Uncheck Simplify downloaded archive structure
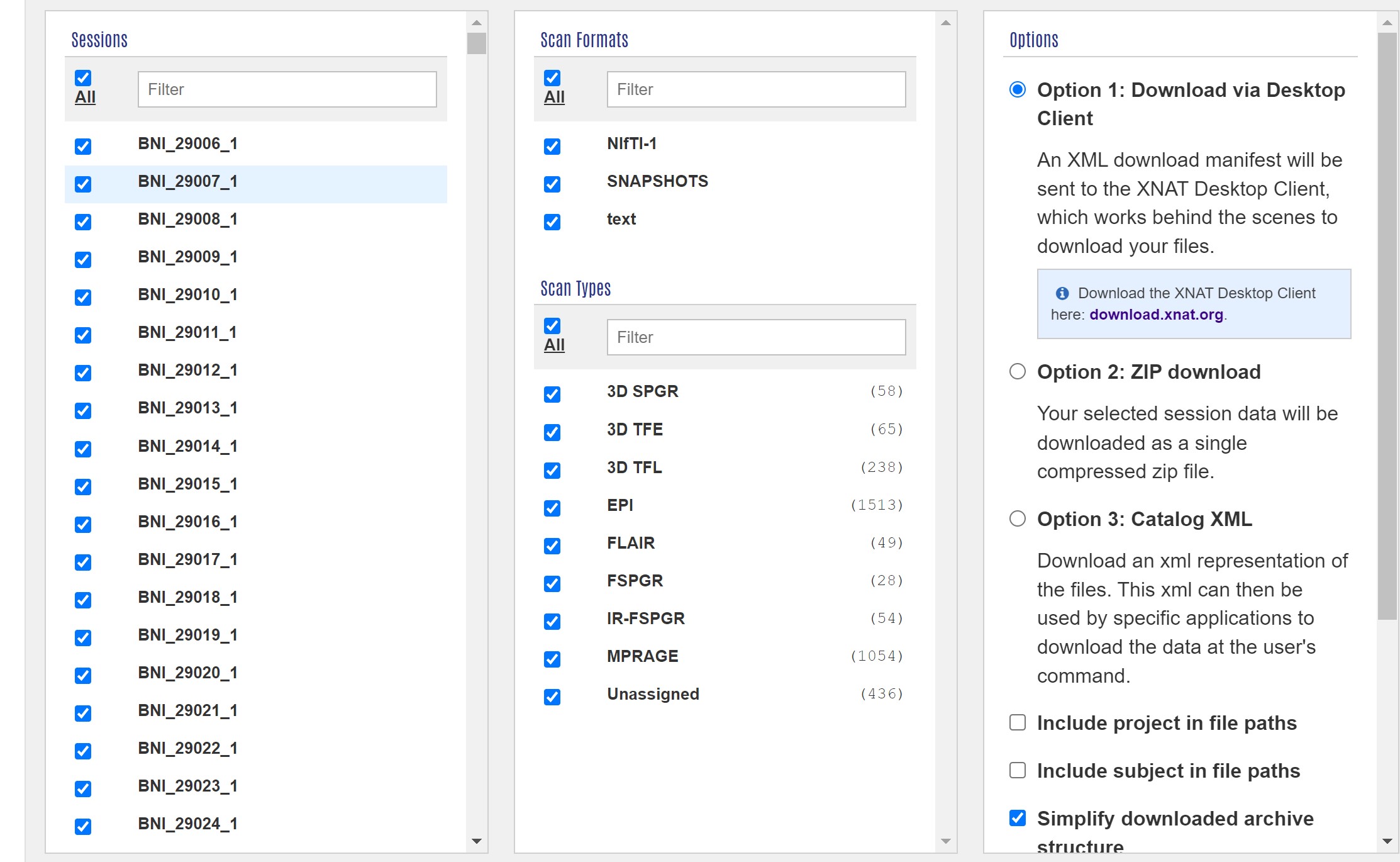 pyautogui.click(x=1017, y=818)
